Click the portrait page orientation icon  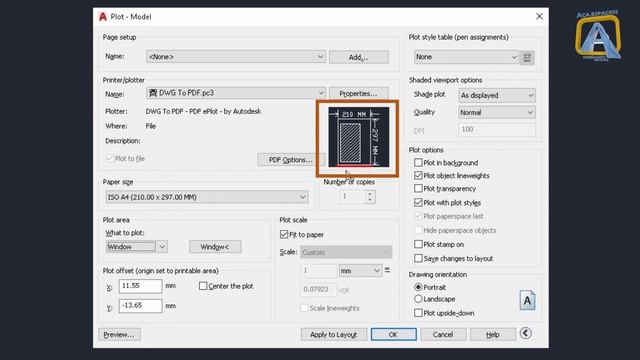coord(527,300)
